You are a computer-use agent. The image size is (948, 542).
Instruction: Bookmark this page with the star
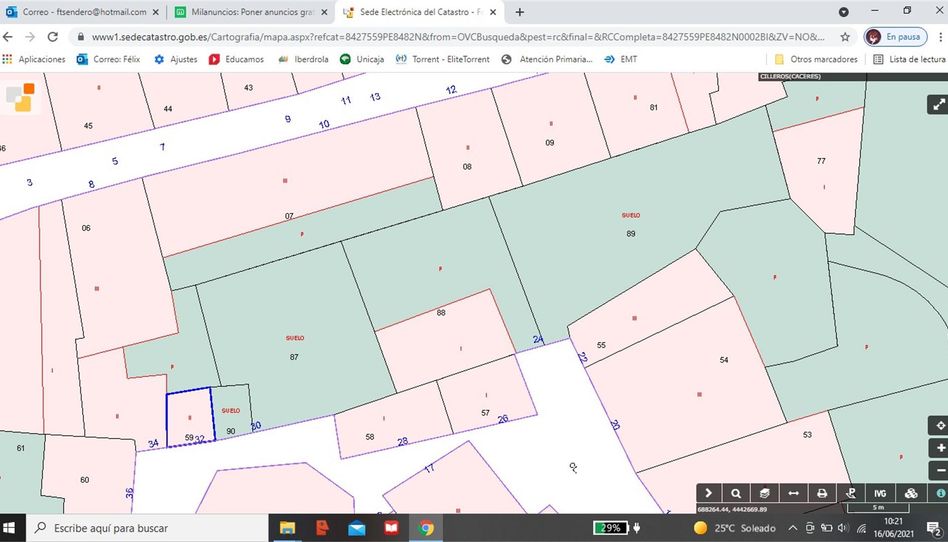pyautogui.click(x=845, y=37)
